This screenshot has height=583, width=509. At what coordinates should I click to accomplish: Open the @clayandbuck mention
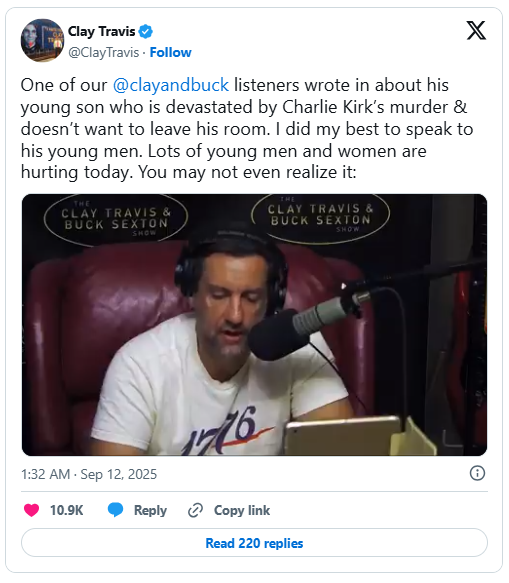click(x=171, y=85)
